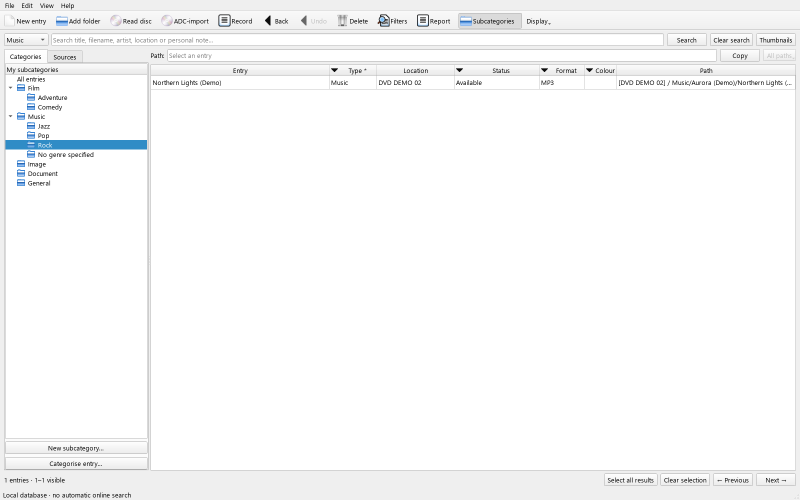Open the Music category dropdown
This screenshot has width=800, height=500.
tap(26, 40)
